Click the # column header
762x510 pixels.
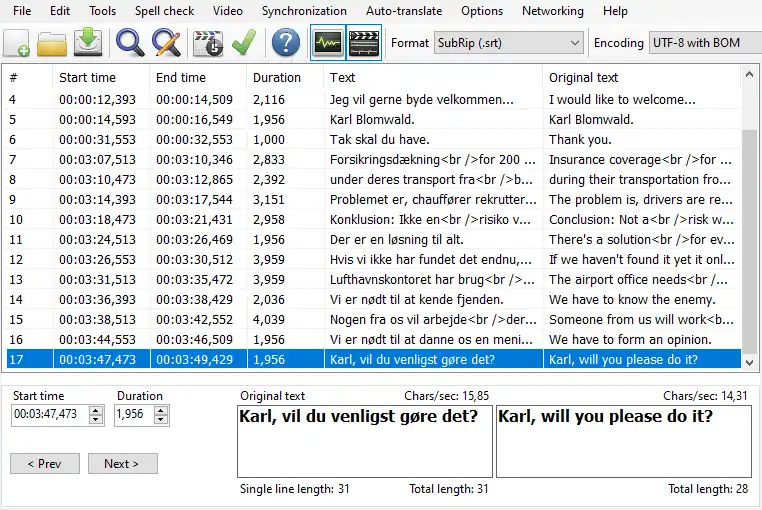(x=28, y=78)
